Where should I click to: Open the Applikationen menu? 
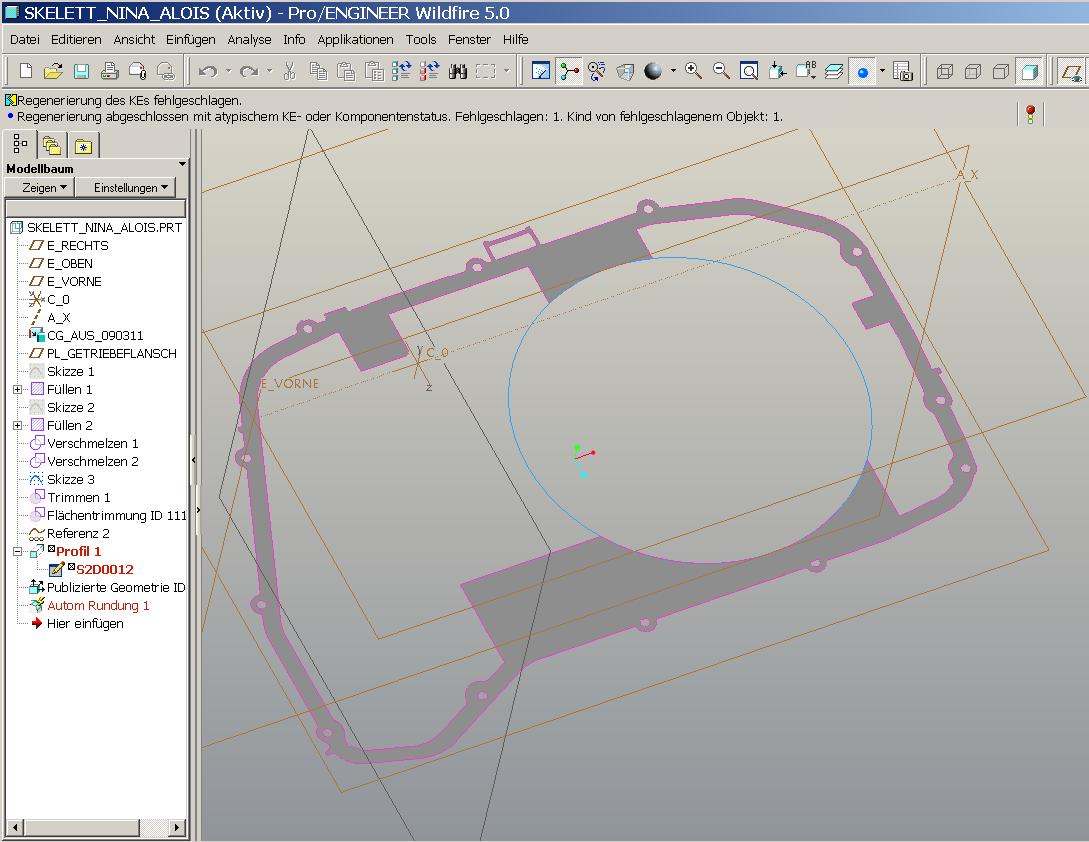point(356,40)
